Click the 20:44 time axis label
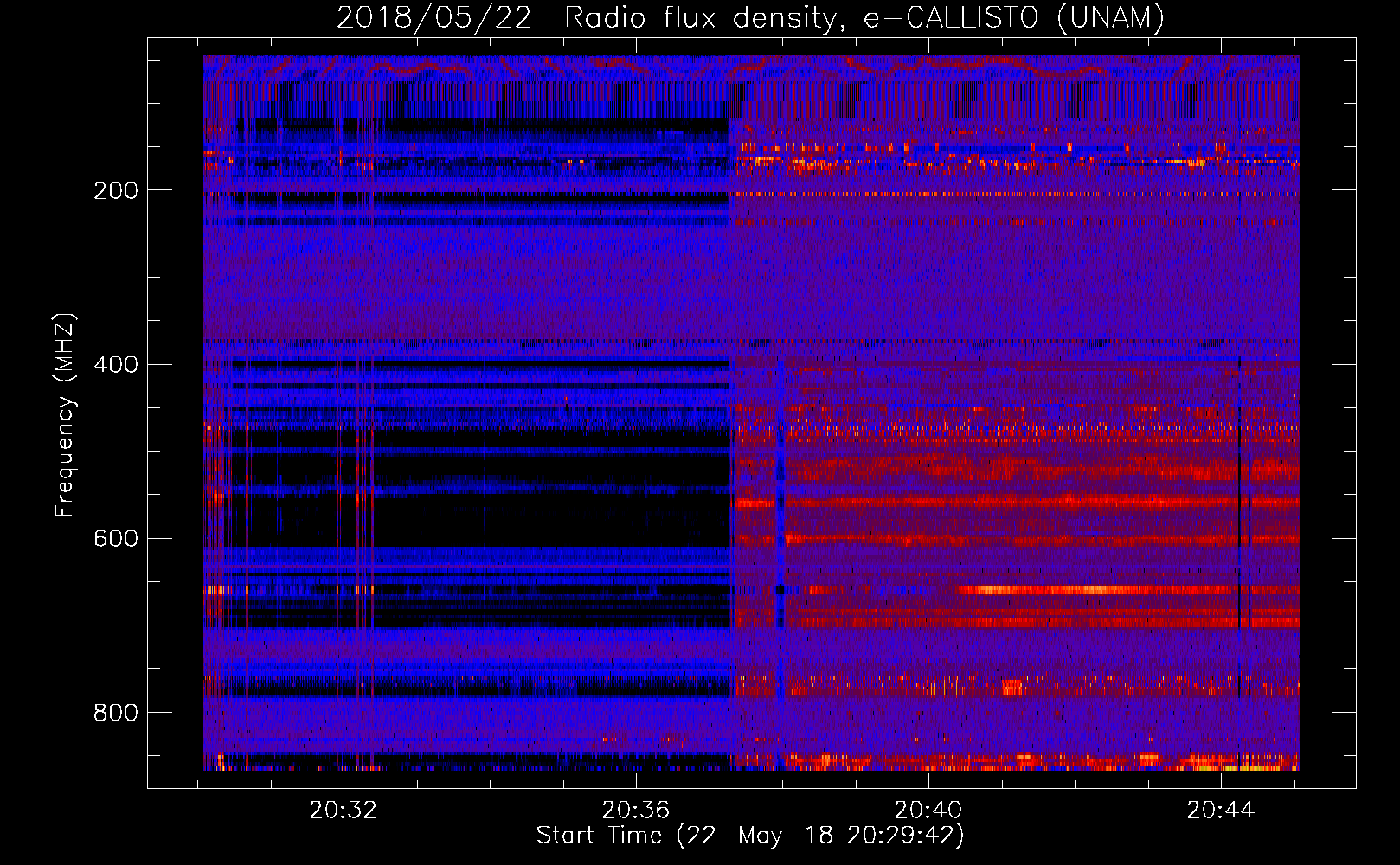1400x865 pixels. click(1220, 811)
